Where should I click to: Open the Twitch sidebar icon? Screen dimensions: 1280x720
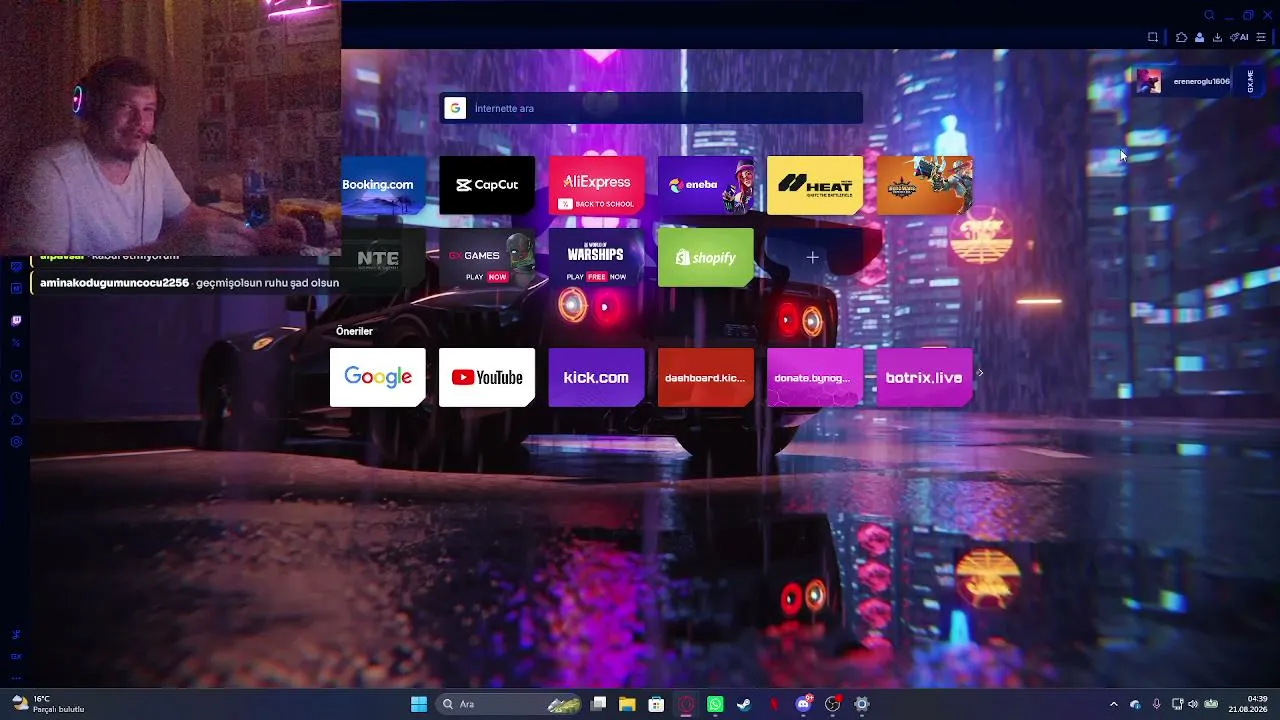(16, 321)
